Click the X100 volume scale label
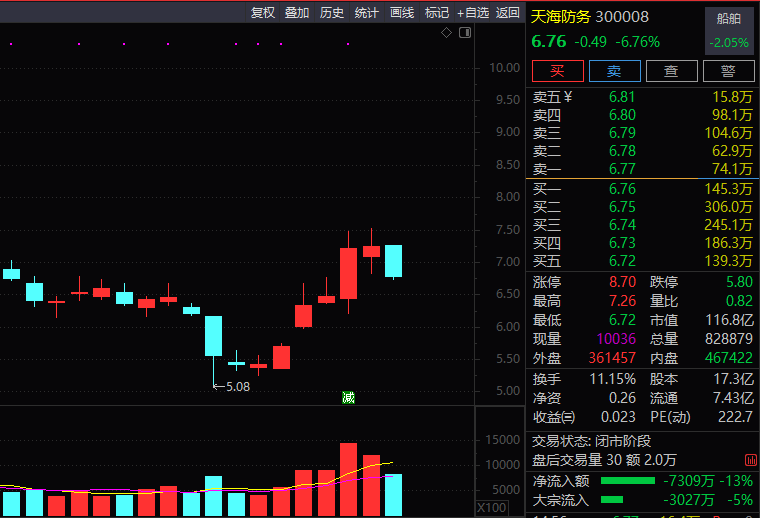This screenshot has width=760, height=518. [491, 508]
